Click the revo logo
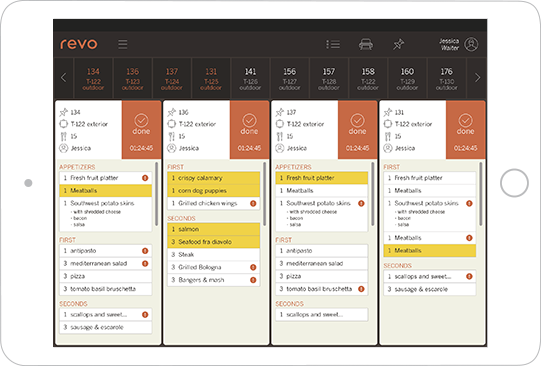Image resolution: width=541 pixels, height=366 pixels. tap(79, 44)
